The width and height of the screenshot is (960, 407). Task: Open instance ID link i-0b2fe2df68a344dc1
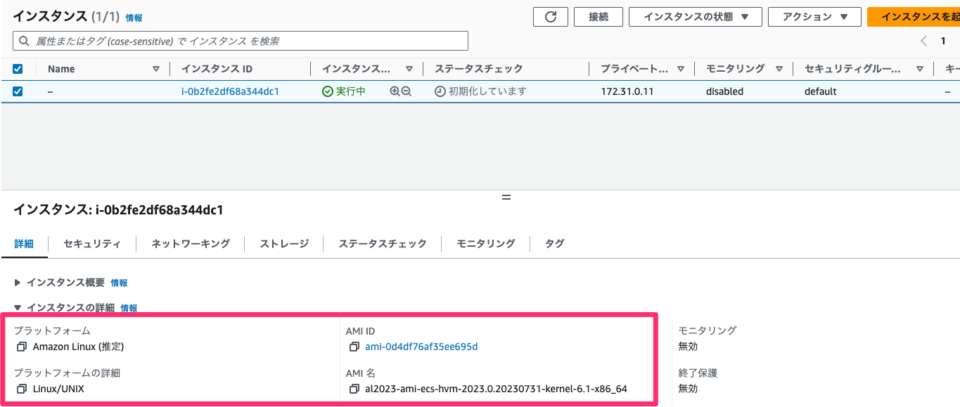pyautogui.click(x=230, y=92)
